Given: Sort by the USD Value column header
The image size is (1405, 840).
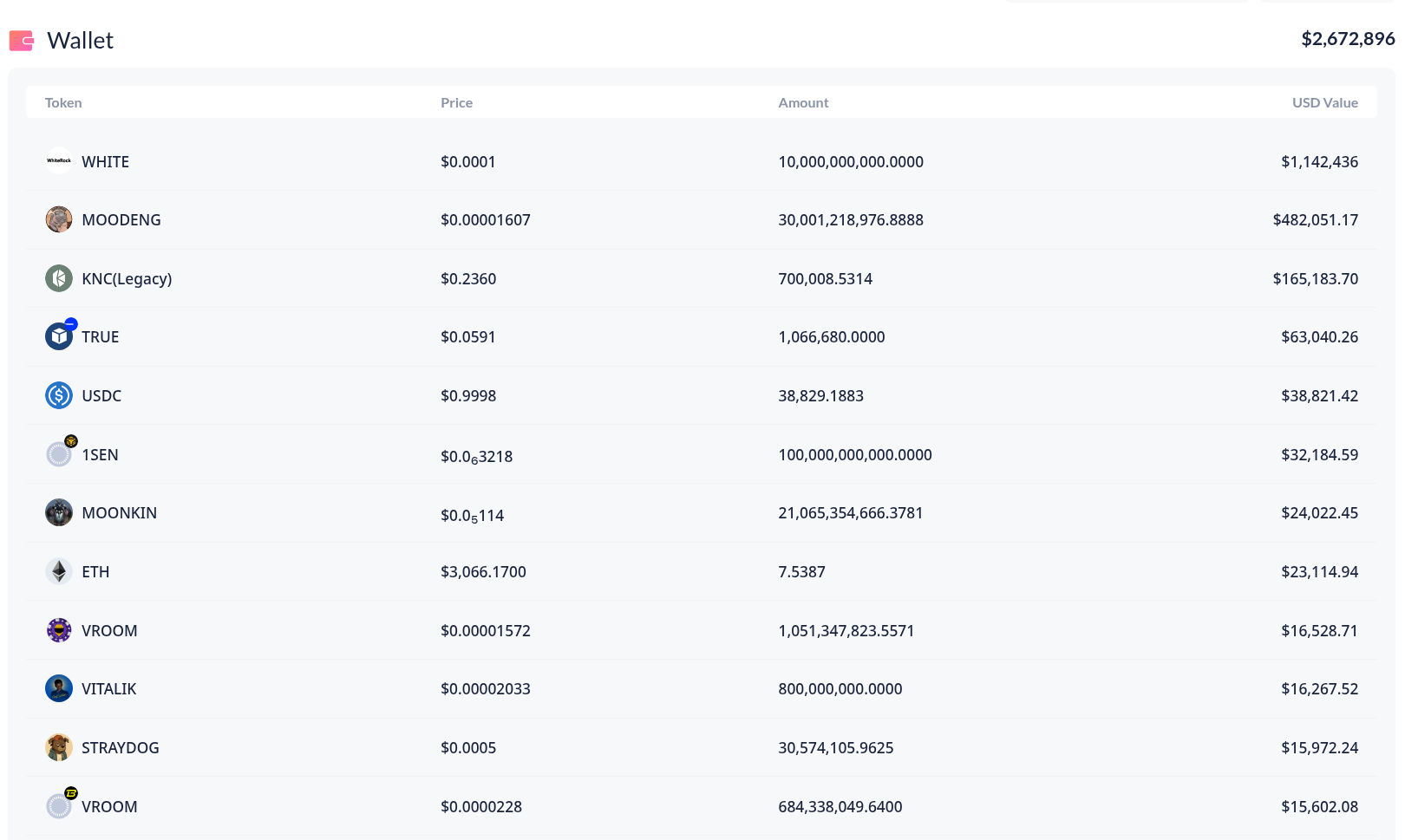Looking at the screenshot, I should (1324, 102).
